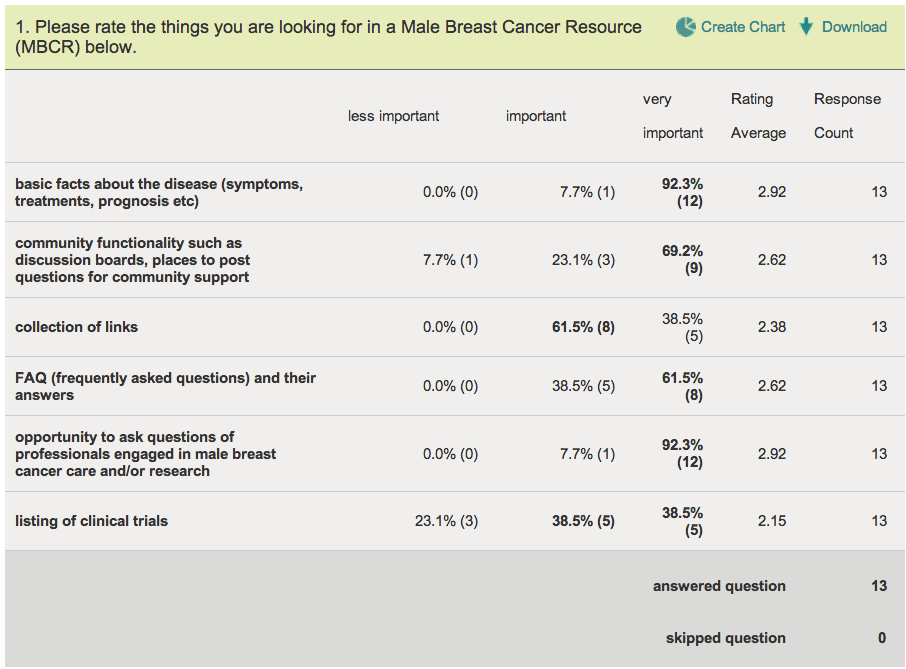
Task: Click the 'answered question' summary label
Action: pos(719,586)
